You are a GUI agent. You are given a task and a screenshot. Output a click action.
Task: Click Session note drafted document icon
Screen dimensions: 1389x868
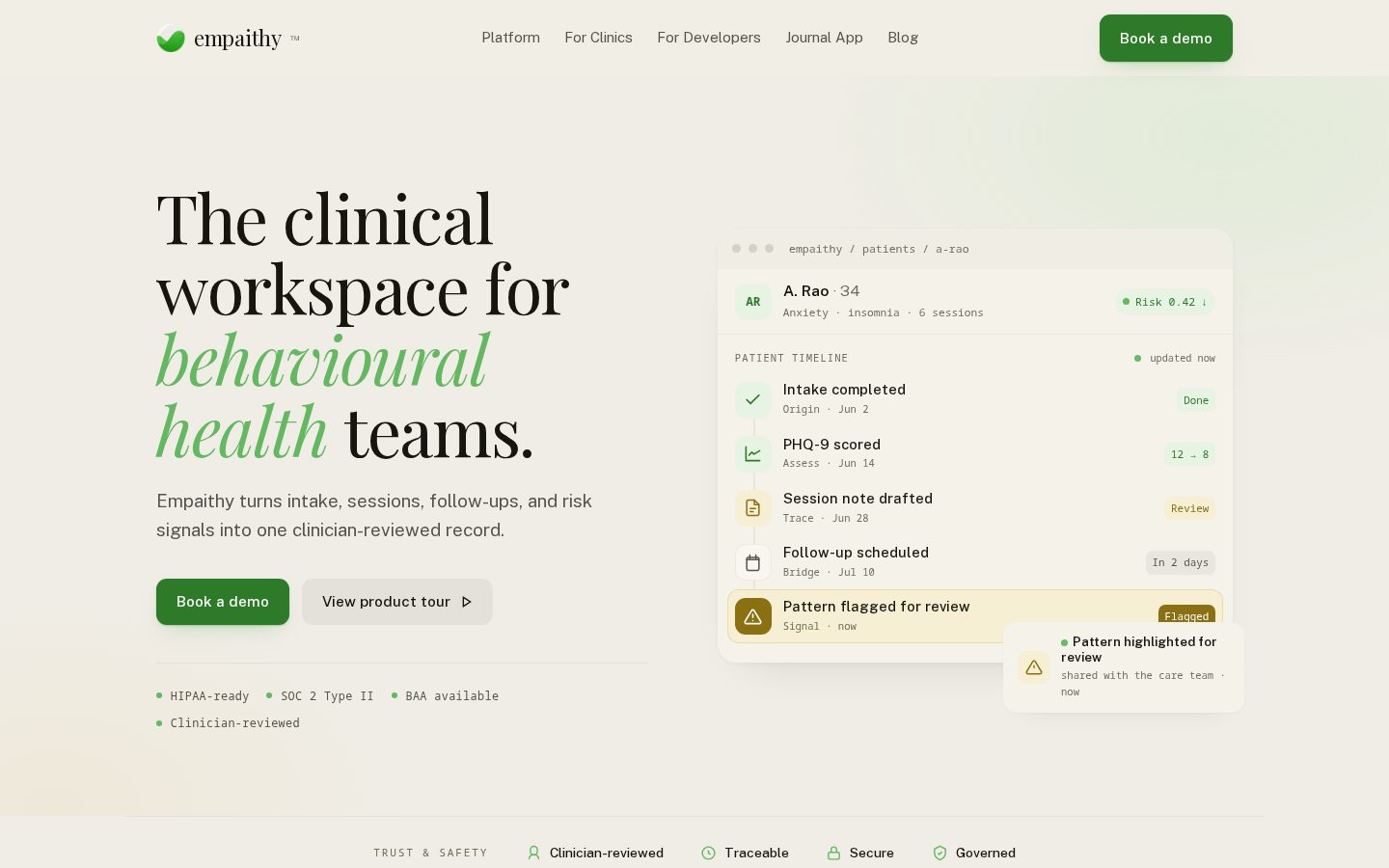[752, 508]
